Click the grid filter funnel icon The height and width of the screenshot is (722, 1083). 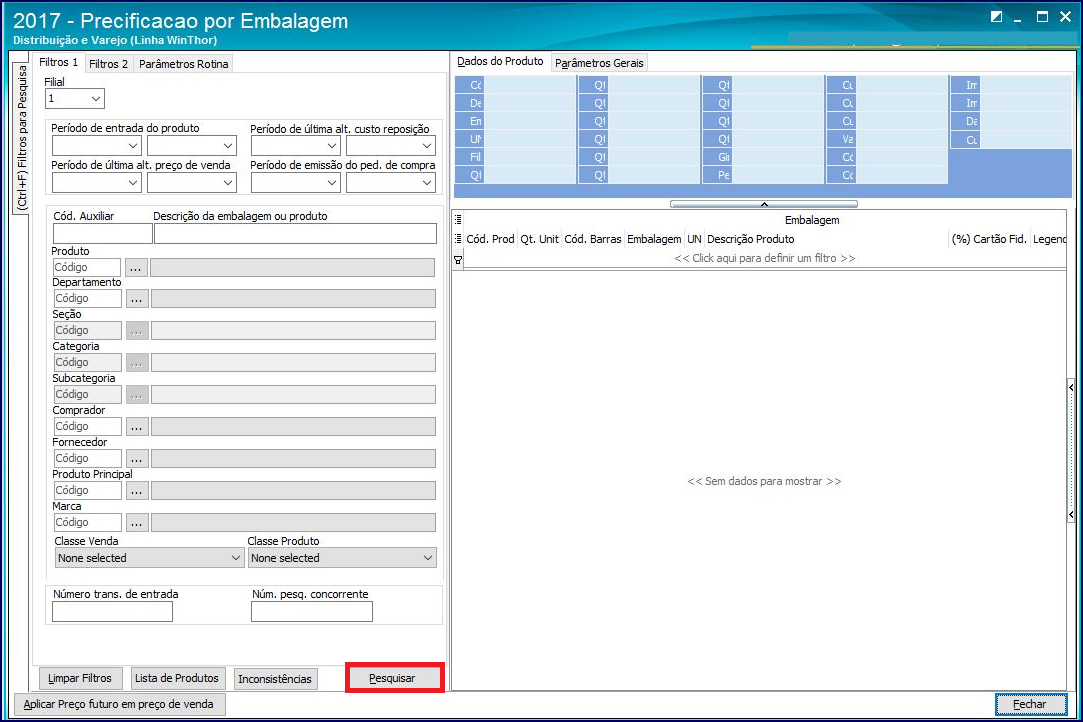(x=458, y=260)
